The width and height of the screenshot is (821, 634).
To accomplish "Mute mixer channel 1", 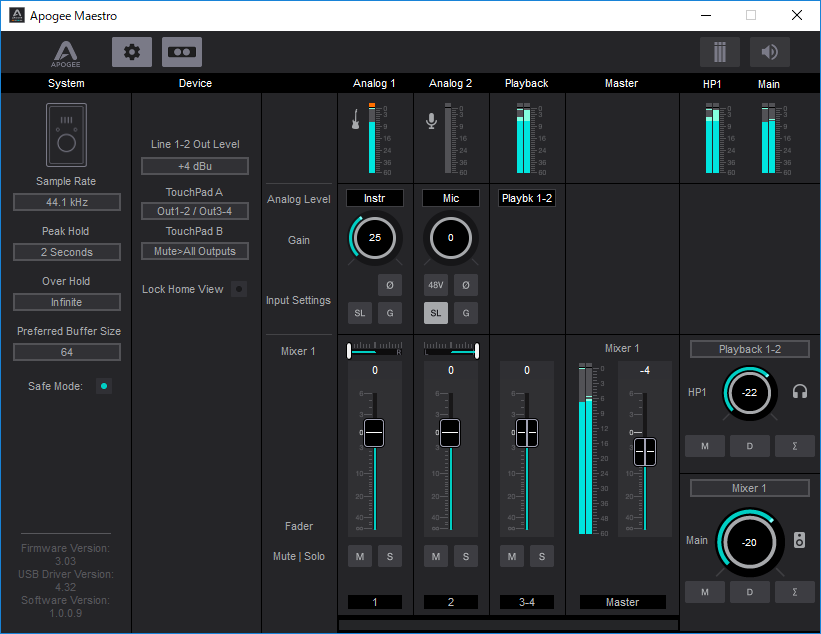I will 360,557.
